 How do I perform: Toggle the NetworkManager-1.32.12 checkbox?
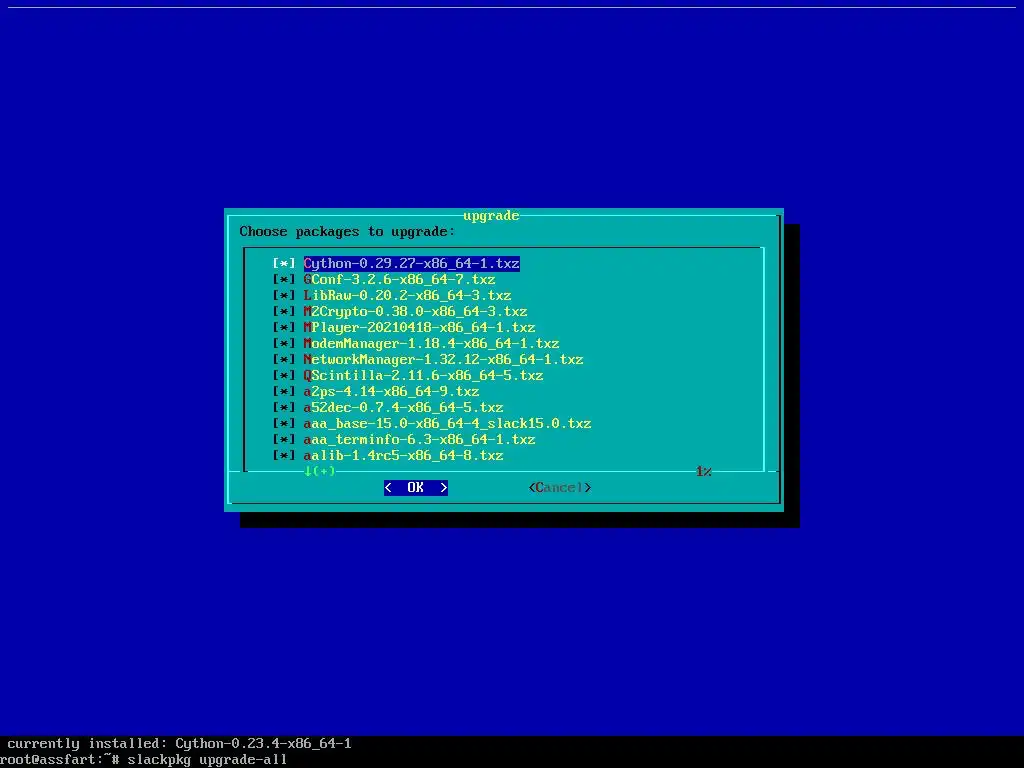click(284, 359)
